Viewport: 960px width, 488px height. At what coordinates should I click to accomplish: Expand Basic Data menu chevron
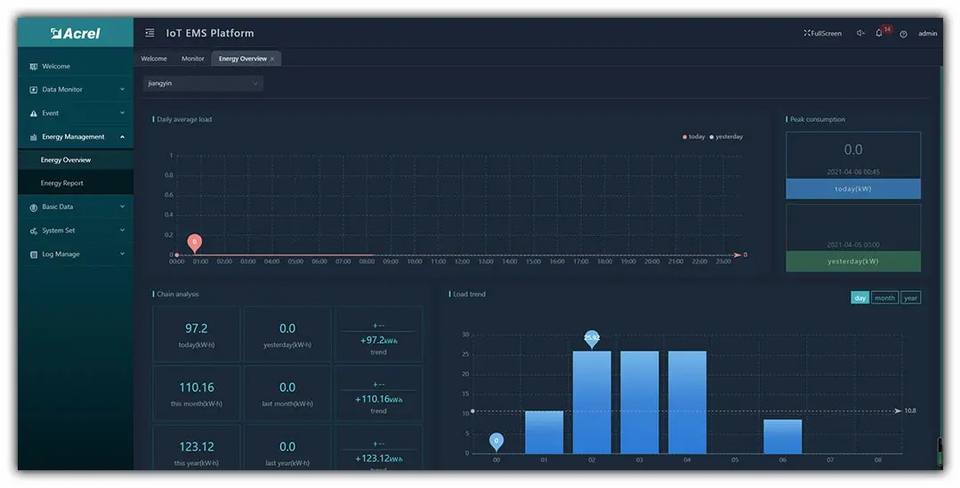pyautogui.click(x=122, y=207)
